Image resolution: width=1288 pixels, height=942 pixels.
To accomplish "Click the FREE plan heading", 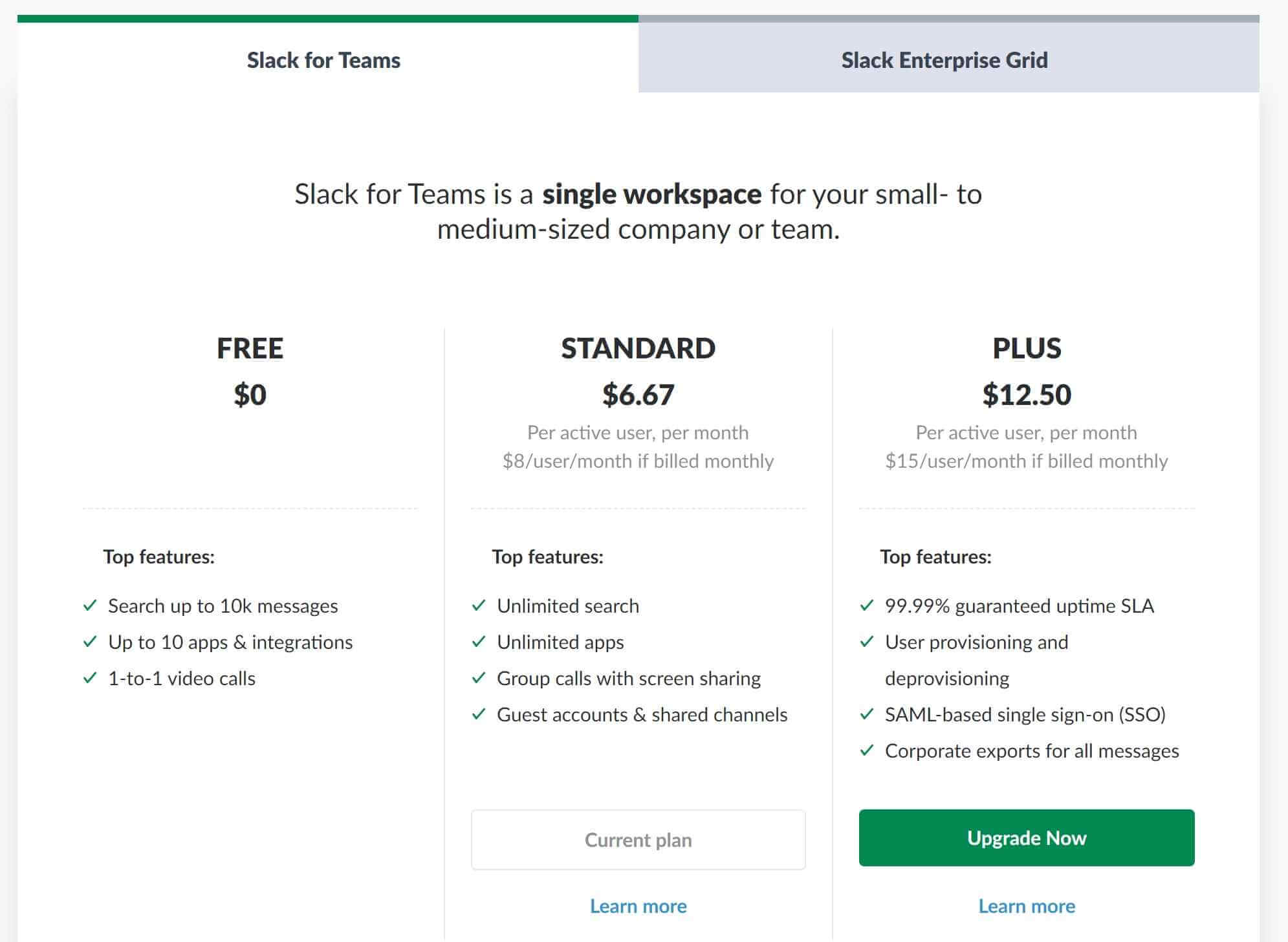I will pyautogui.click(x=250, y=348).
